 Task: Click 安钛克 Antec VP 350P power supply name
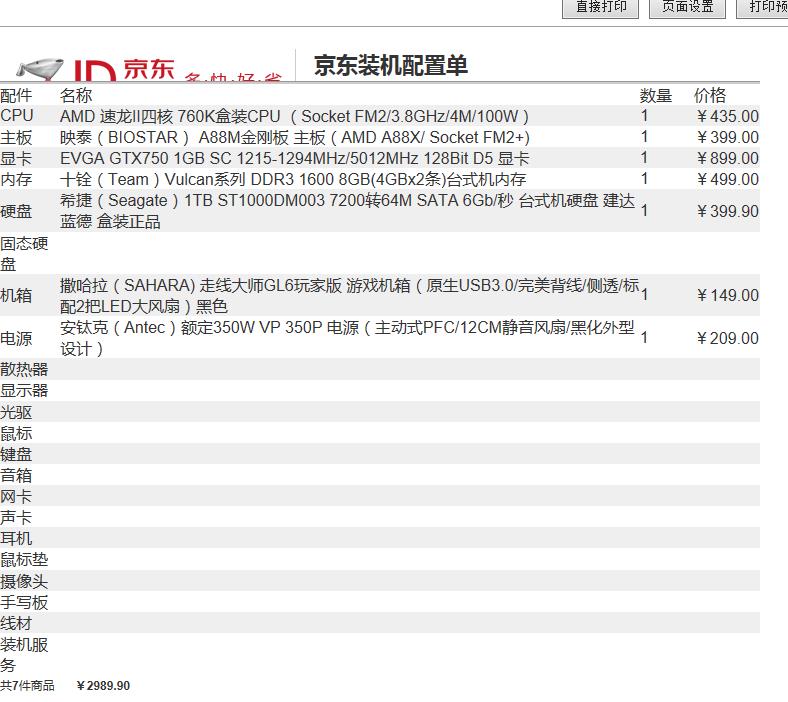pyautogui.click(x=347, y=338)
